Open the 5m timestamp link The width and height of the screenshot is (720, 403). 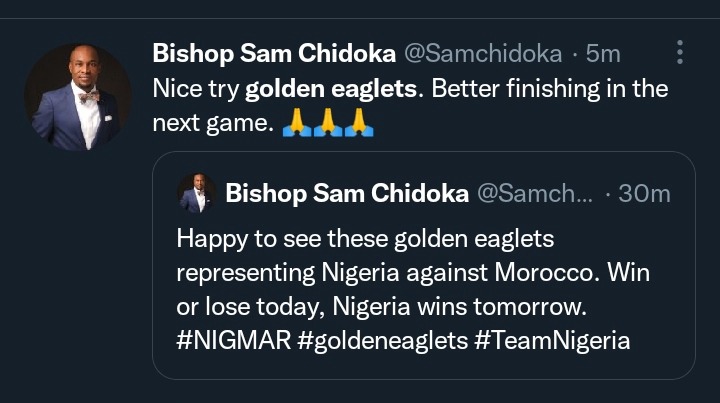pos(602,53)
